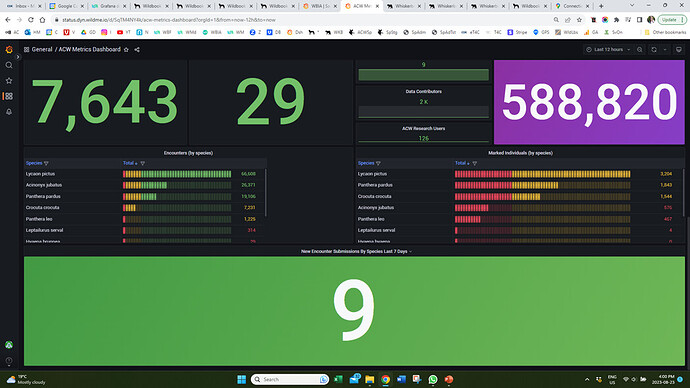The image size is (690, 388).
Task: Sort Marked Individuals by Total column
Action: [462, 163]
